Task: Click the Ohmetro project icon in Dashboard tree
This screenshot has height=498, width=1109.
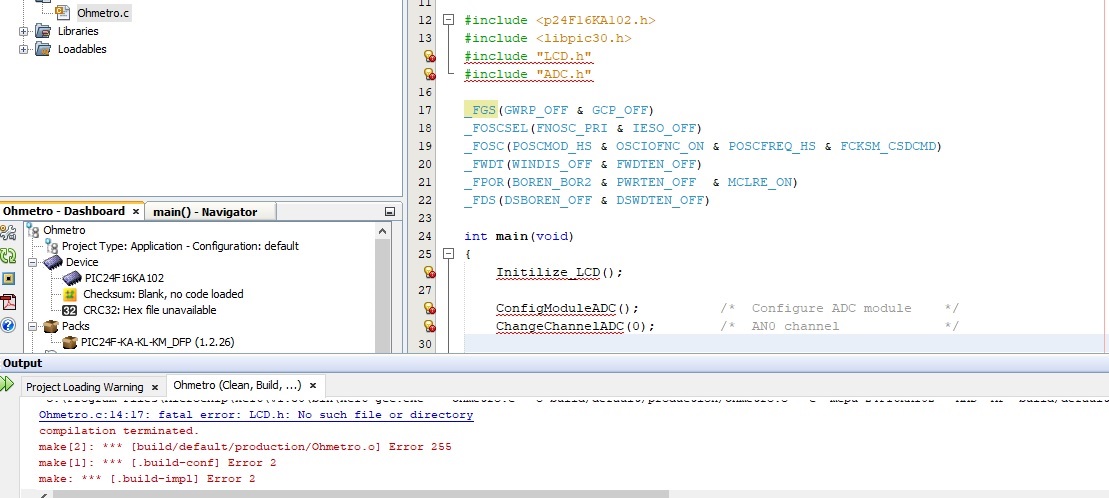Action: tap(33, 230)
